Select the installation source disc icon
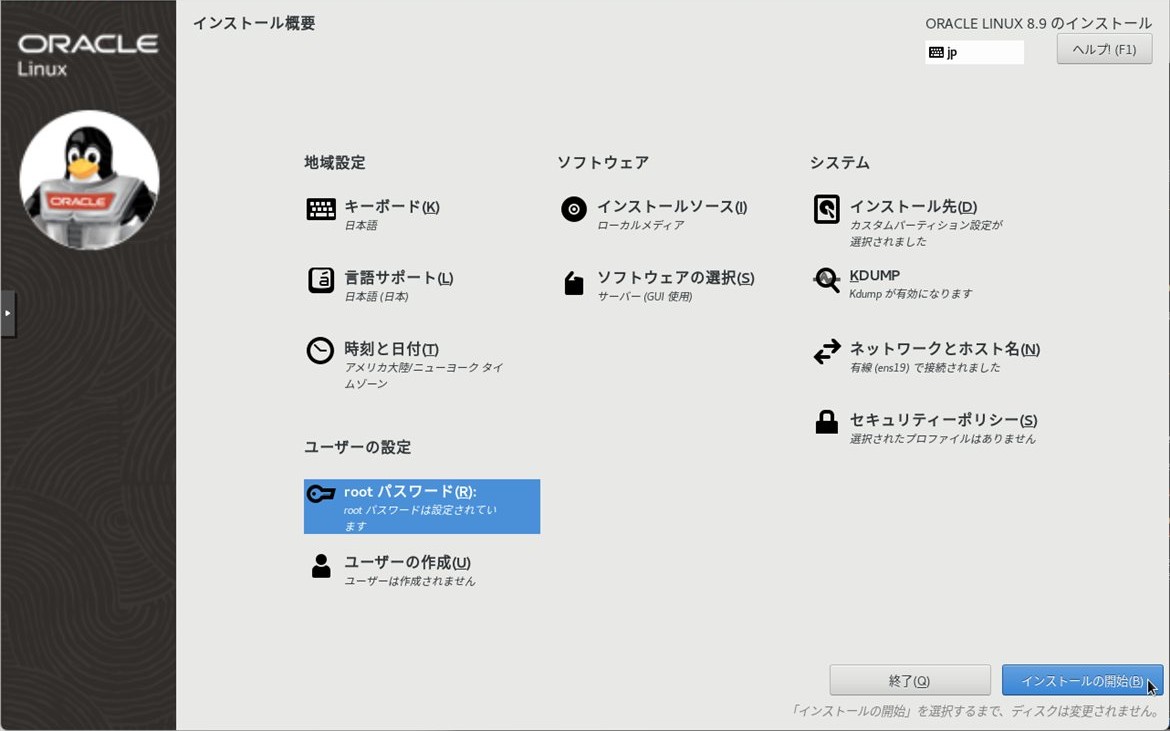Image resolution: width=1170 pixels, height=731 pixels. point(573,210)
